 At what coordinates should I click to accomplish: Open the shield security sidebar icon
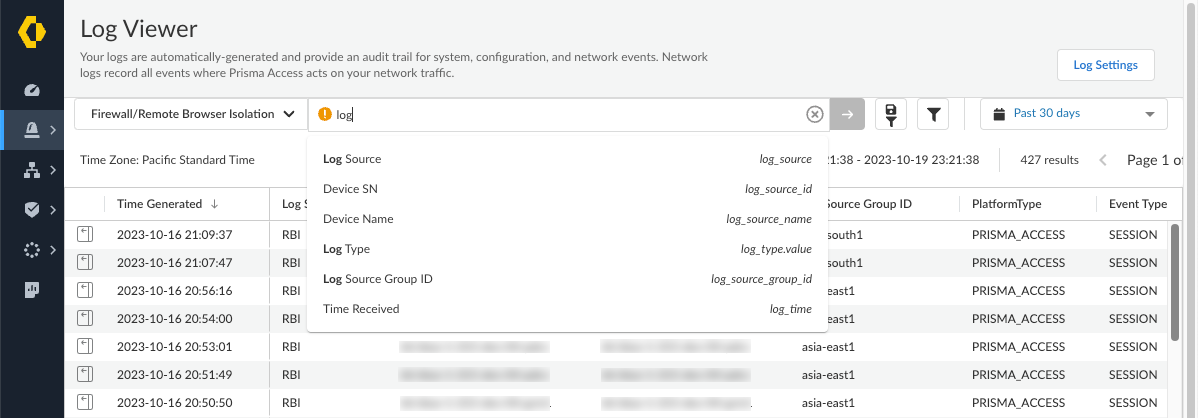[x=32, y=210]
